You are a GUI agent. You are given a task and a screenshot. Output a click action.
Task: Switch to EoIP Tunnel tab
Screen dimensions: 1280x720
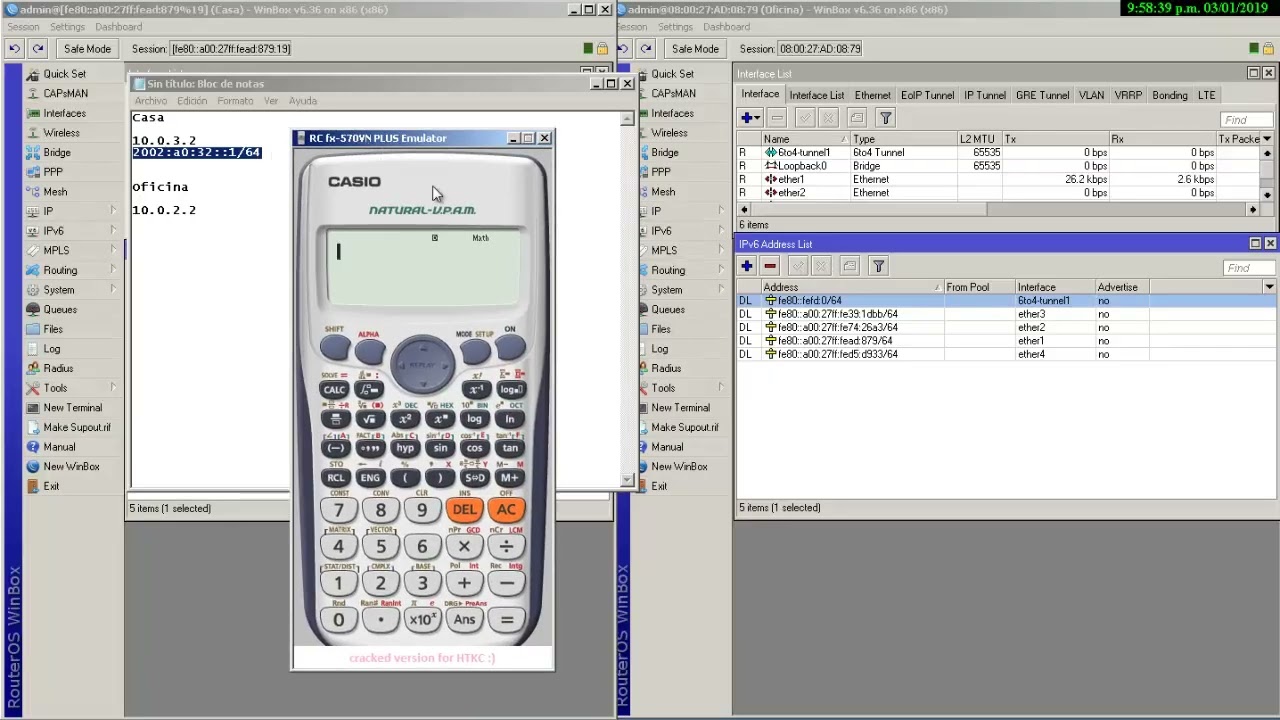pos(927,95)
